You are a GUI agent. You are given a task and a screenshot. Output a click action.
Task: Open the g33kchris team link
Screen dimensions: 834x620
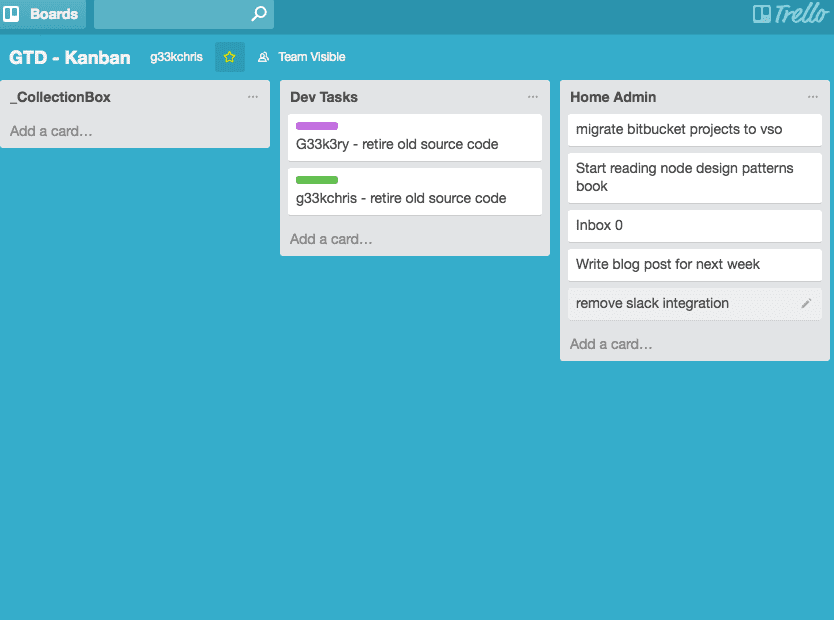click(x=176, y=57)
